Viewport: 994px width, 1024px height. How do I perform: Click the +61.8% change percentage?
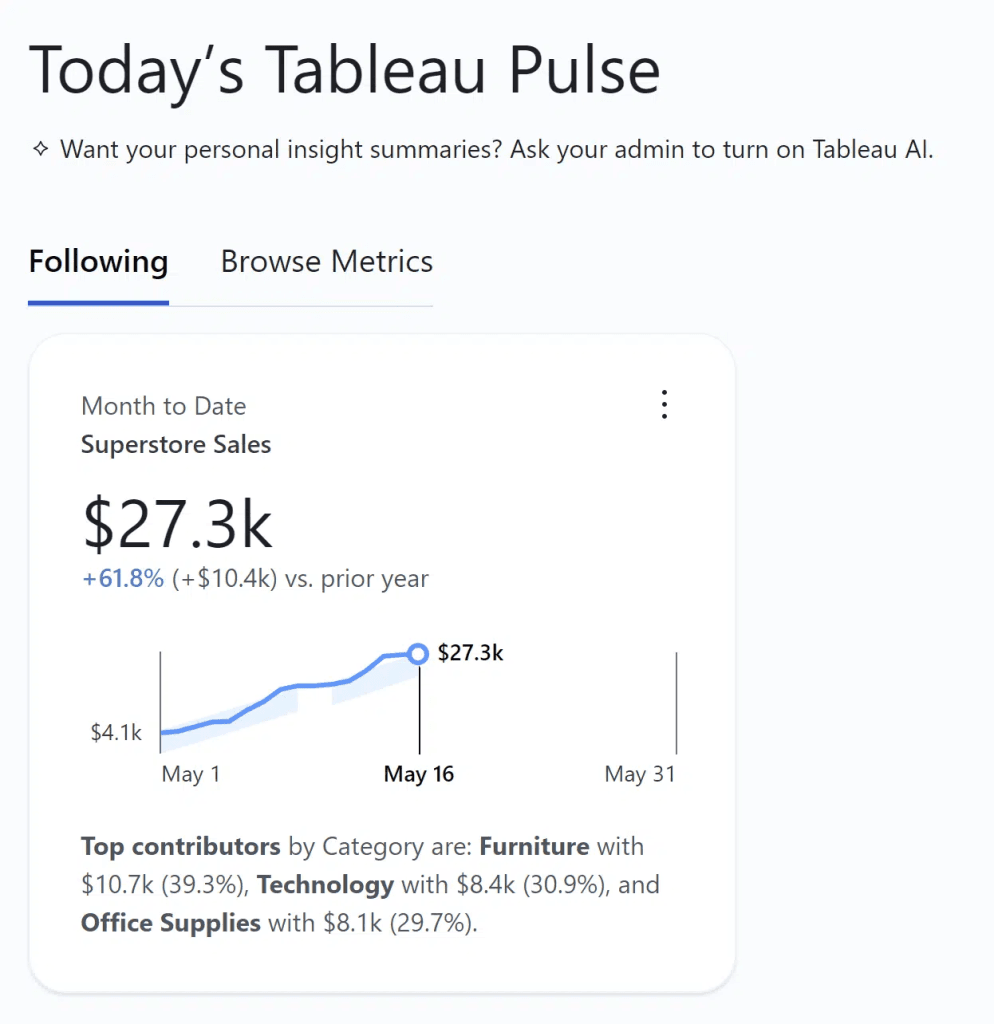tap(122, 579)
